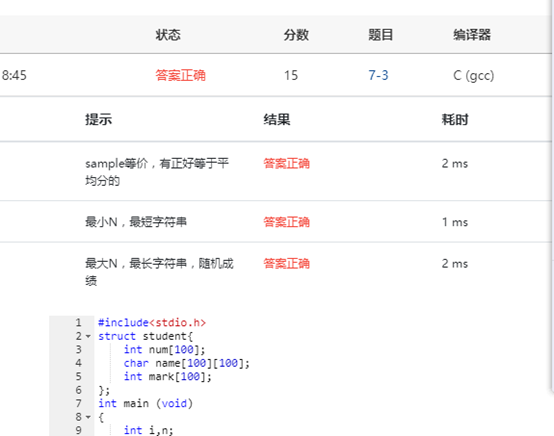Select 2 ms time in the sample等价 row

pos(455,164)
